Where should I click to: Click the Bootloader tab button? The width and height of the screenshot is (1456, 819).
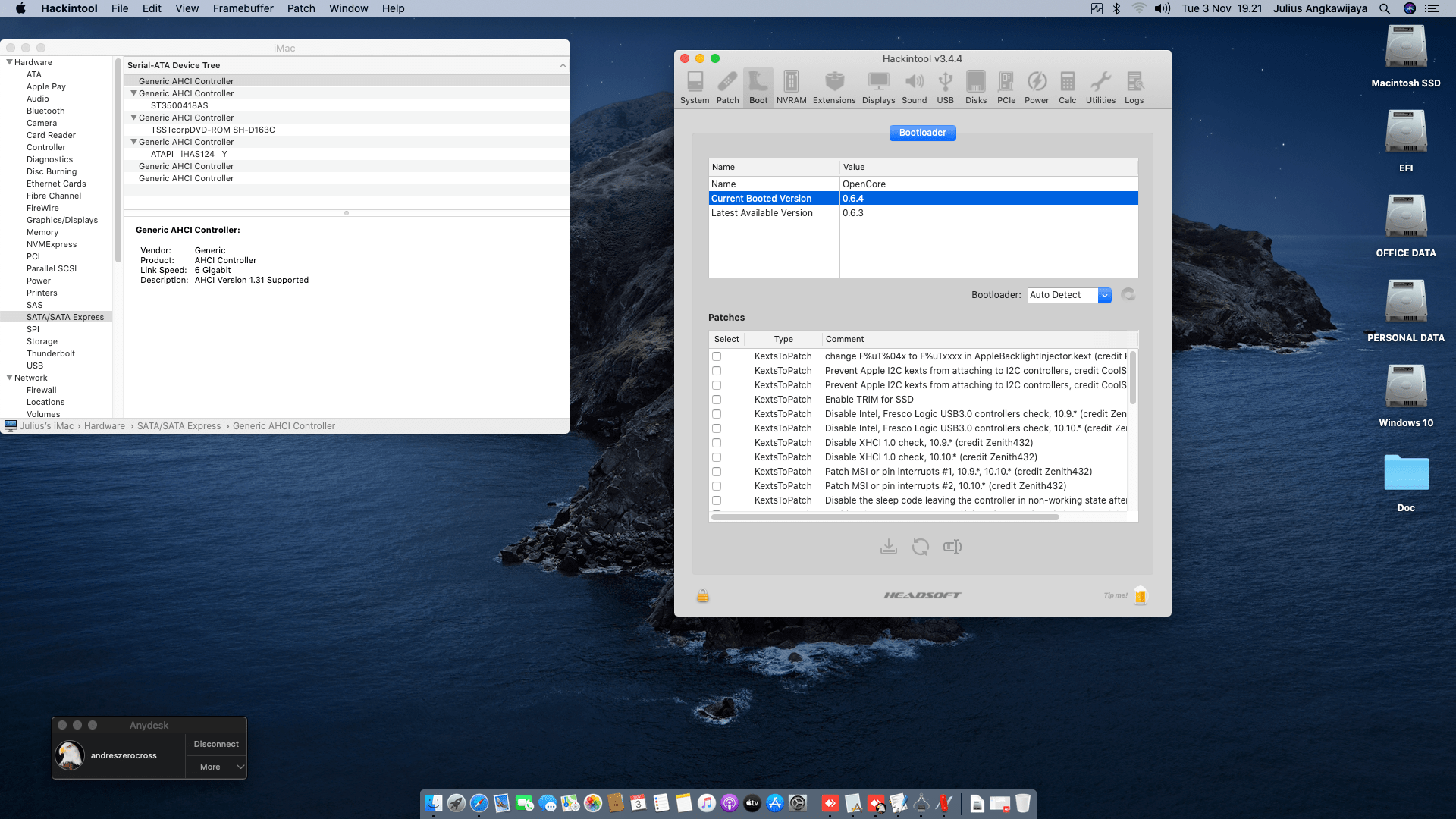[922, 133]
